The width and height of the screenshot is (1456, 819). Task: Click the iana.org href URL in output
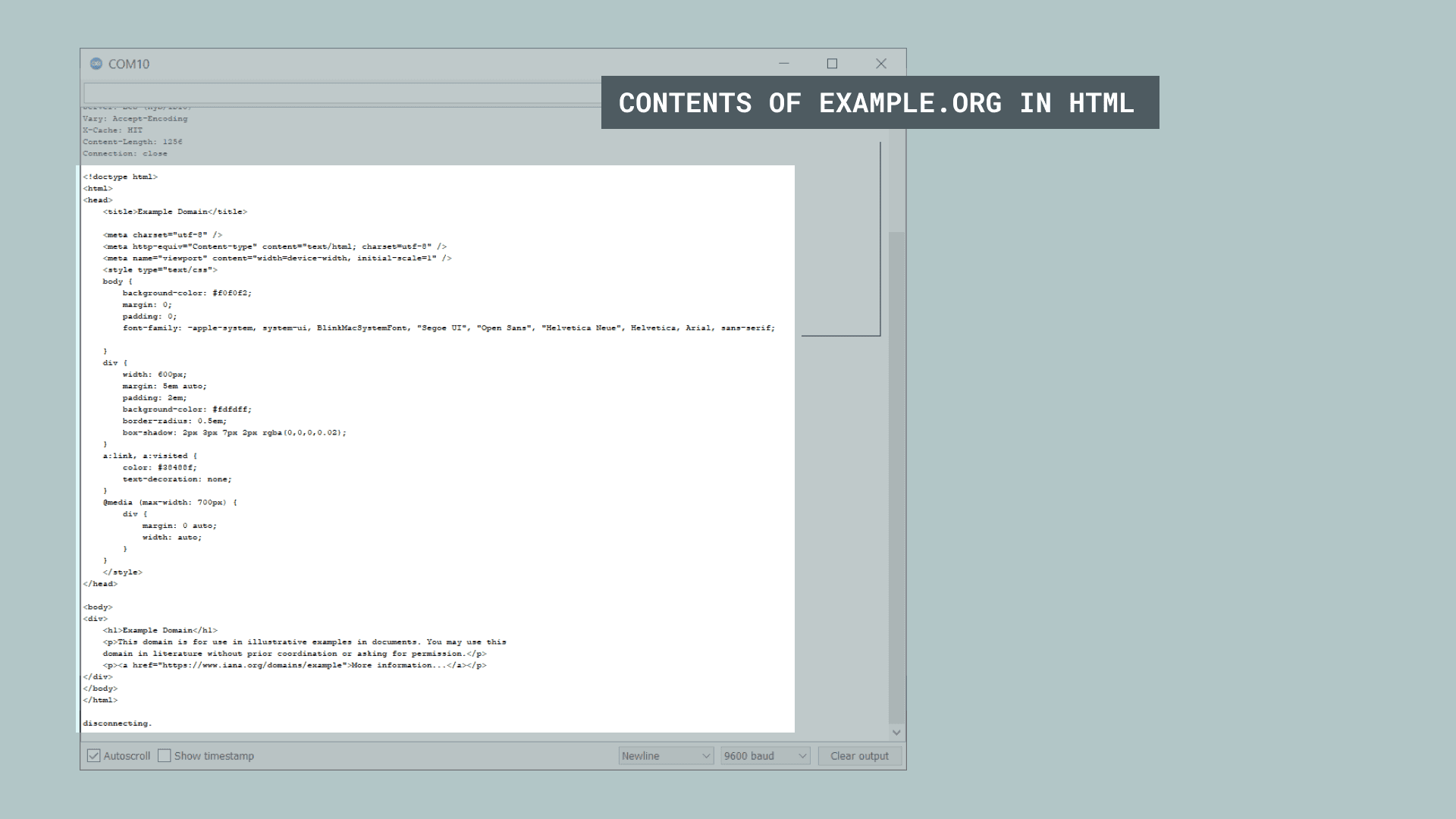tap(253, 665)
